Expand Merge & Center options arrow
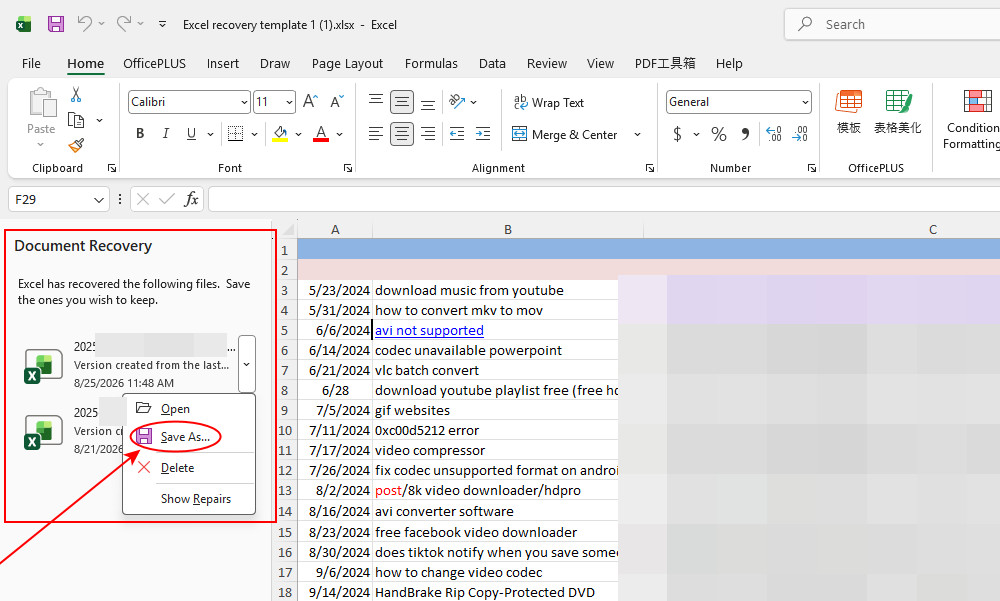 point(637,135)
